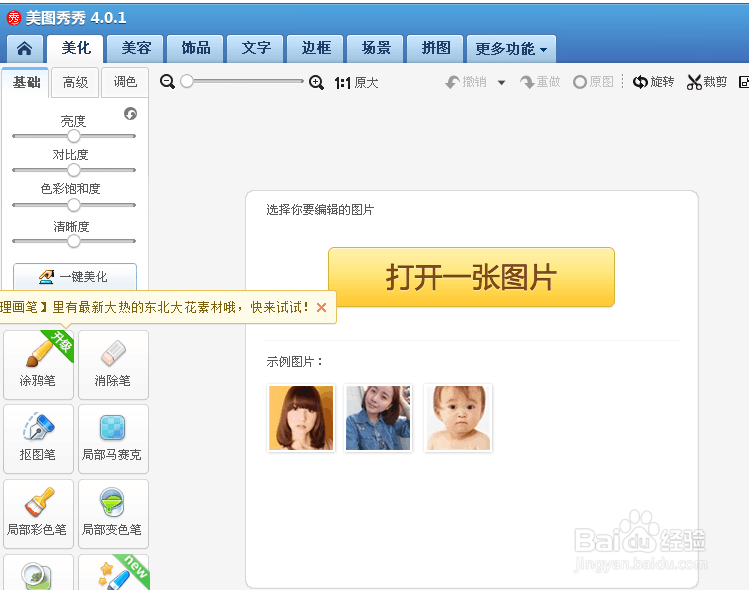Click the zoom slider handle
The width and height of the screenshot is (749, 590).
point(187,81)
